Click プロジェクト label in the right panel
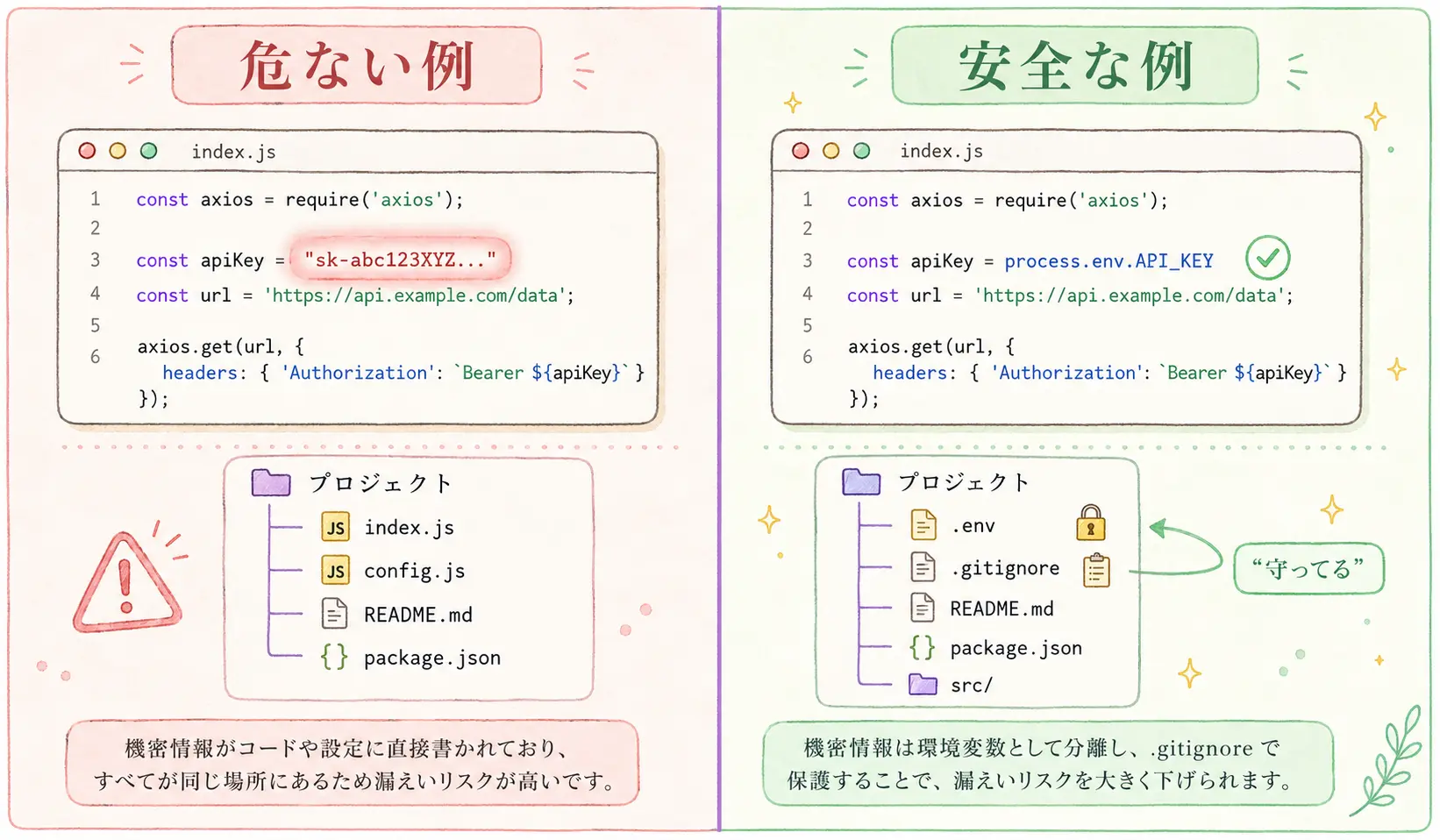This screenshot has width=1440, height=840. (964, 481)
